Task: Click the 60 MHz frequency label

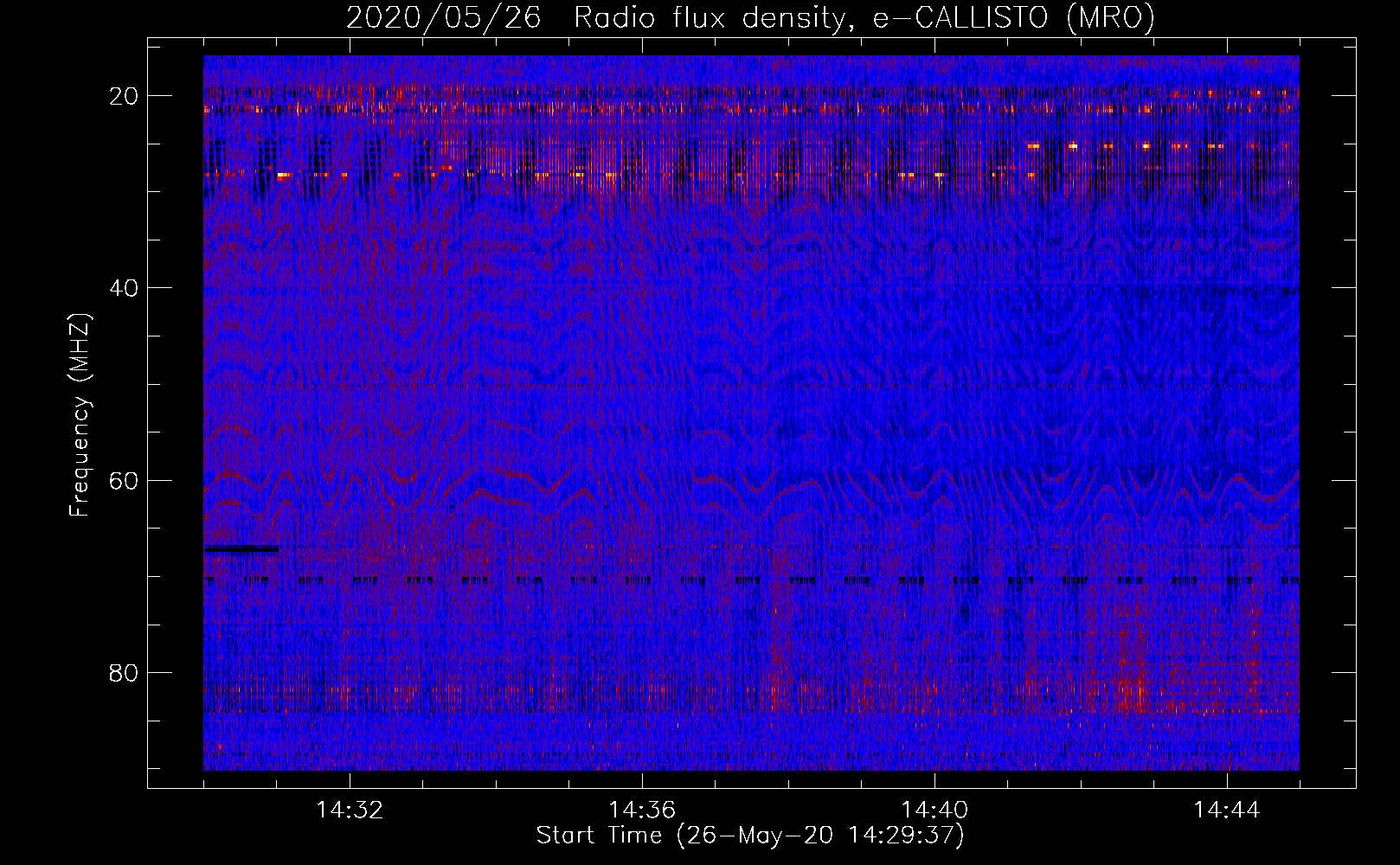Action: click(125, 480)
